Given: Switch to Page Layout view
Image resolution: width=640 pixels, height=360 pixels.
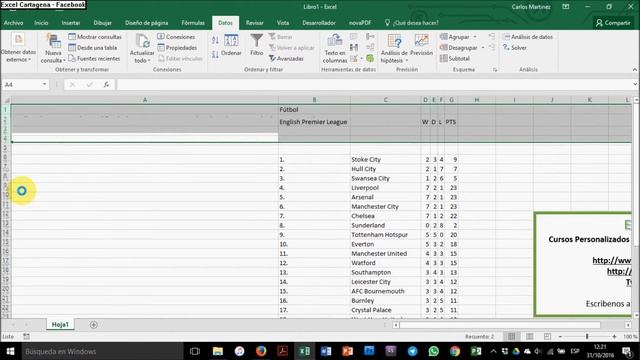Looking at the screenshot, I should pos(529,336).
